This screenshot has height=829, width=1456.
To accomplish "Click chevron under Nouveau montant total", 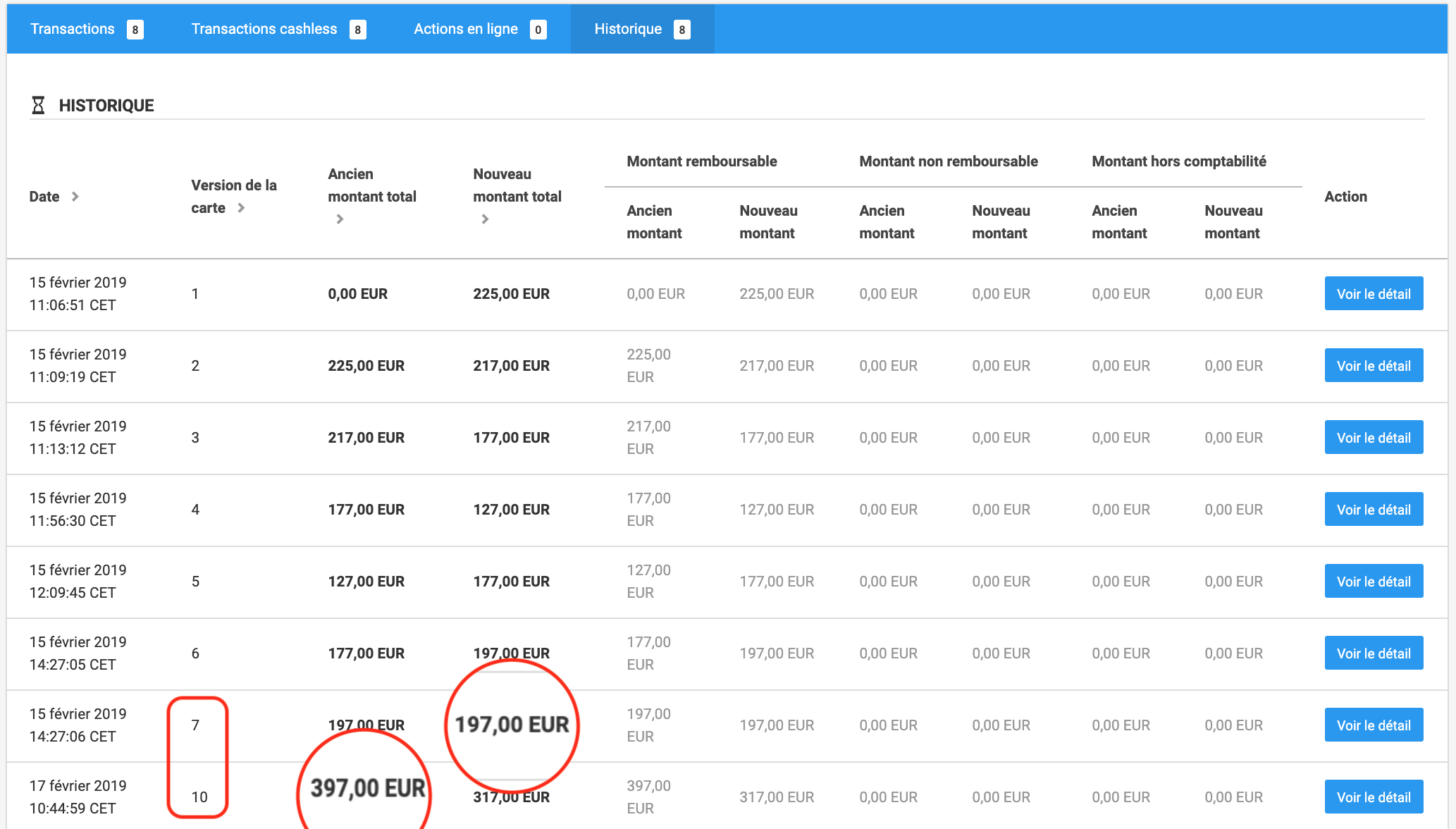I will coord(485,219).
